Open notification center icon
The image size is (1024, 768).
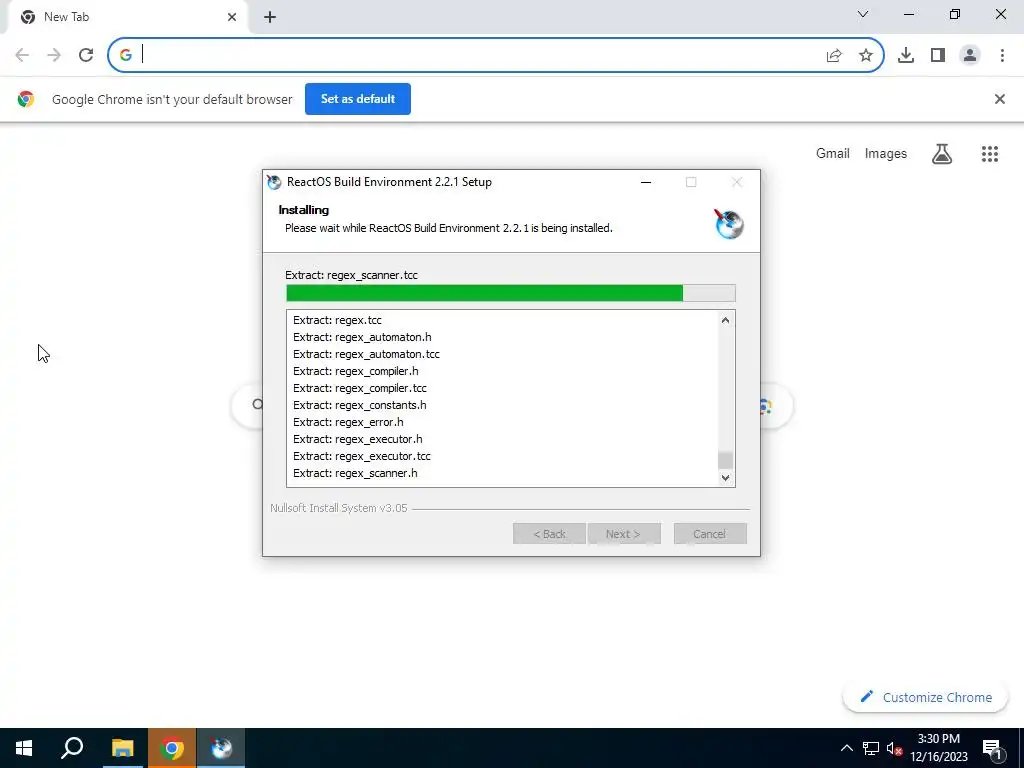pyautogui.click(x=991, y=748)
